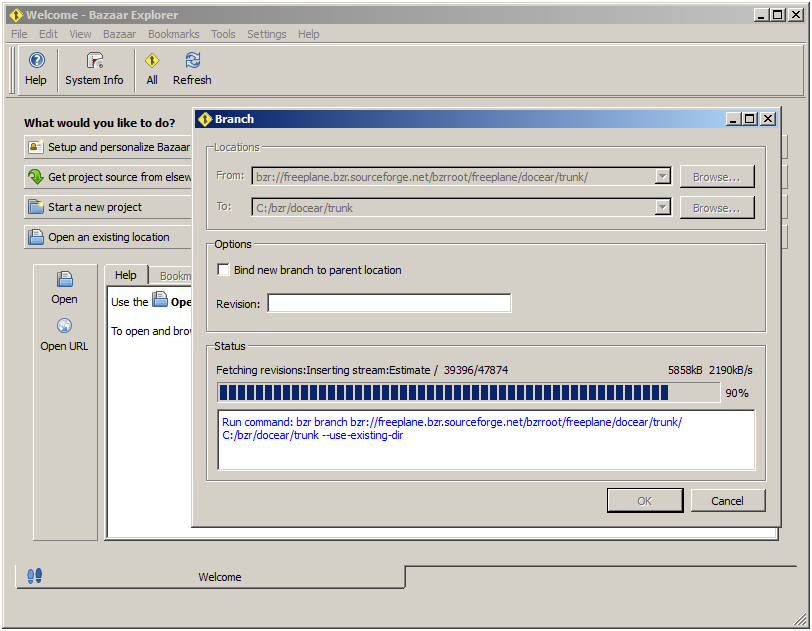Maximize the Branch dialog
The image size is (812, 631).
pos(750,119)
